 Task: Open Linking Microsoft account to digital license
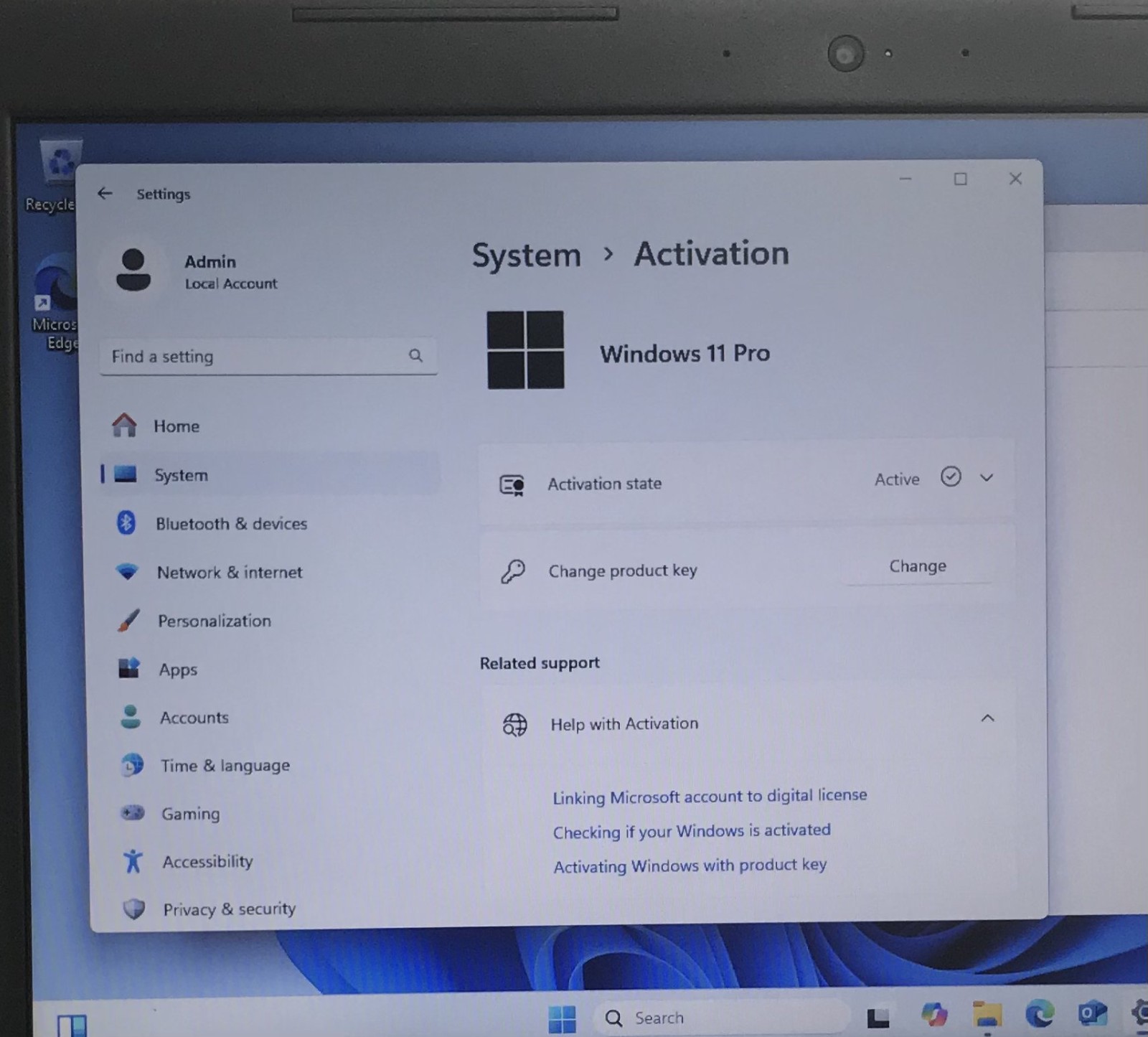[710, 797]
